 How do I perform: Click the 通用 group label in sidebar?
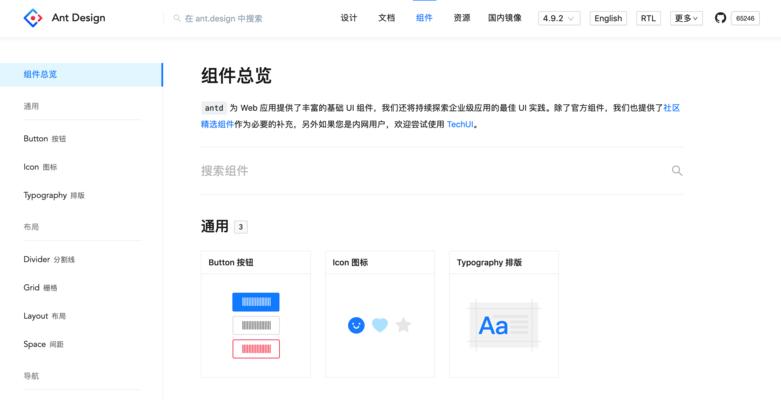pyautogui.click(x=31, y=106)
